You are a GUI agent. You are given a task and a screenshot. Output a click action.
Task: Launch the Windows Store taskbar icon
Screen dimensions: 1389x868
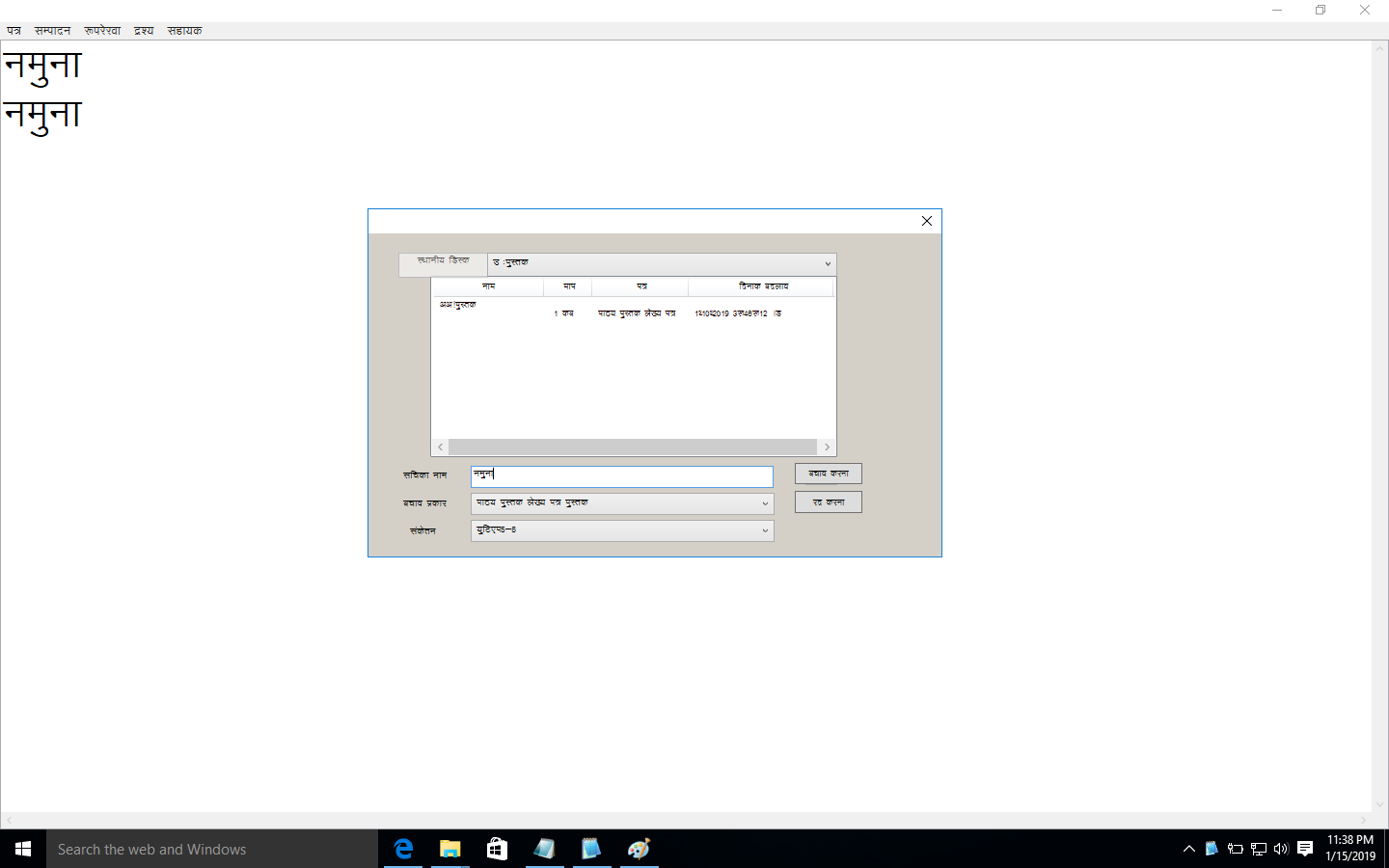[x=497, y=849]
